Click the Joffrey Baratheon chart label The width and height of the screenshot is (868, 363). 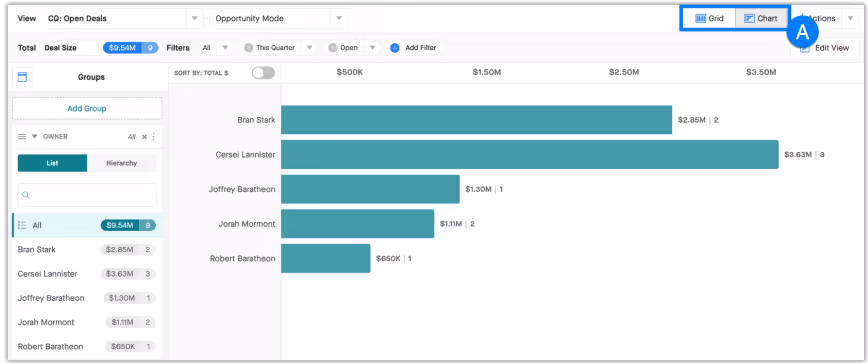tap(242, 189)
